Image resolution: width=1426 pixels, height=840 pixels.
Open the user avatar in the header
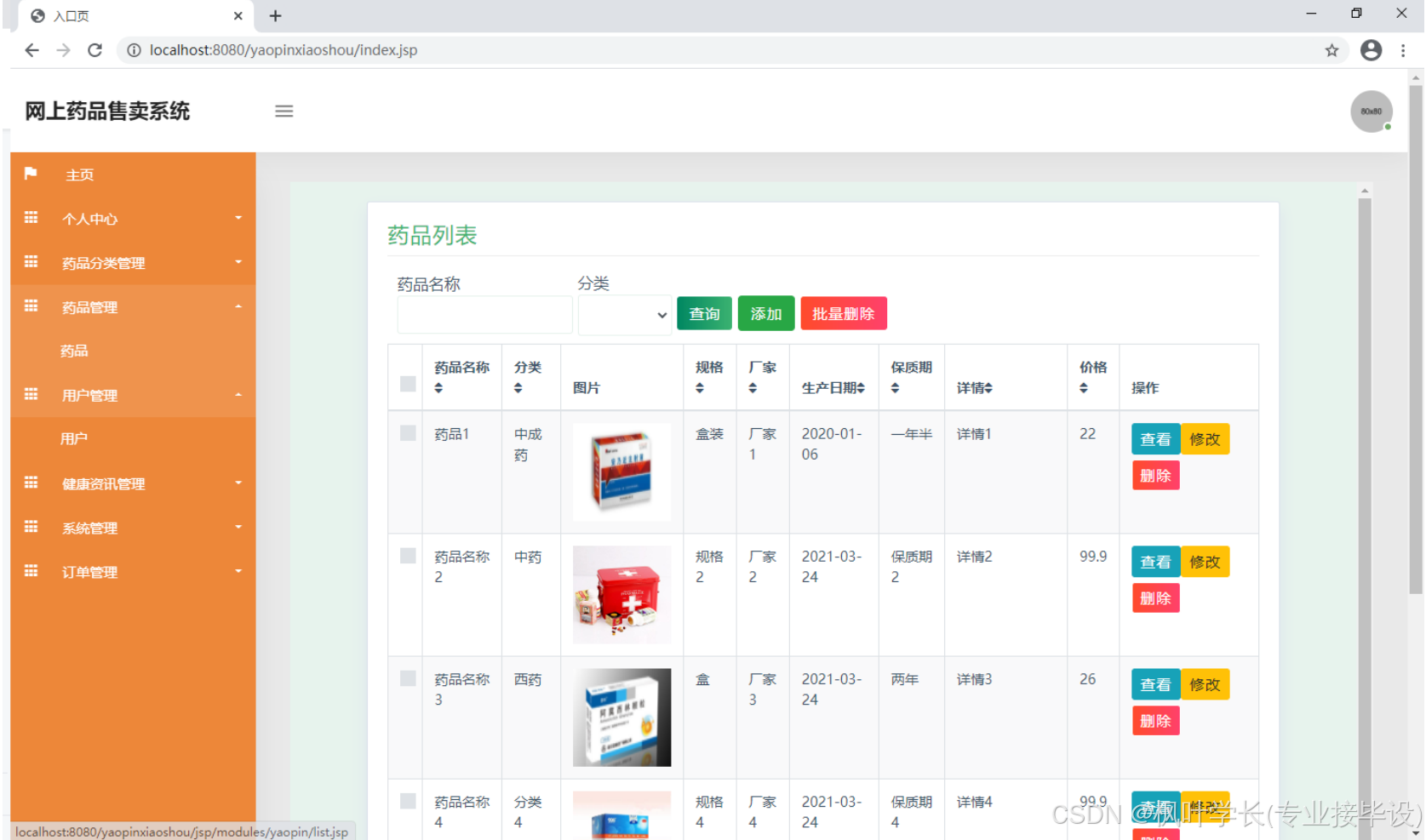pyautogui.click(x=1371, y=111)
